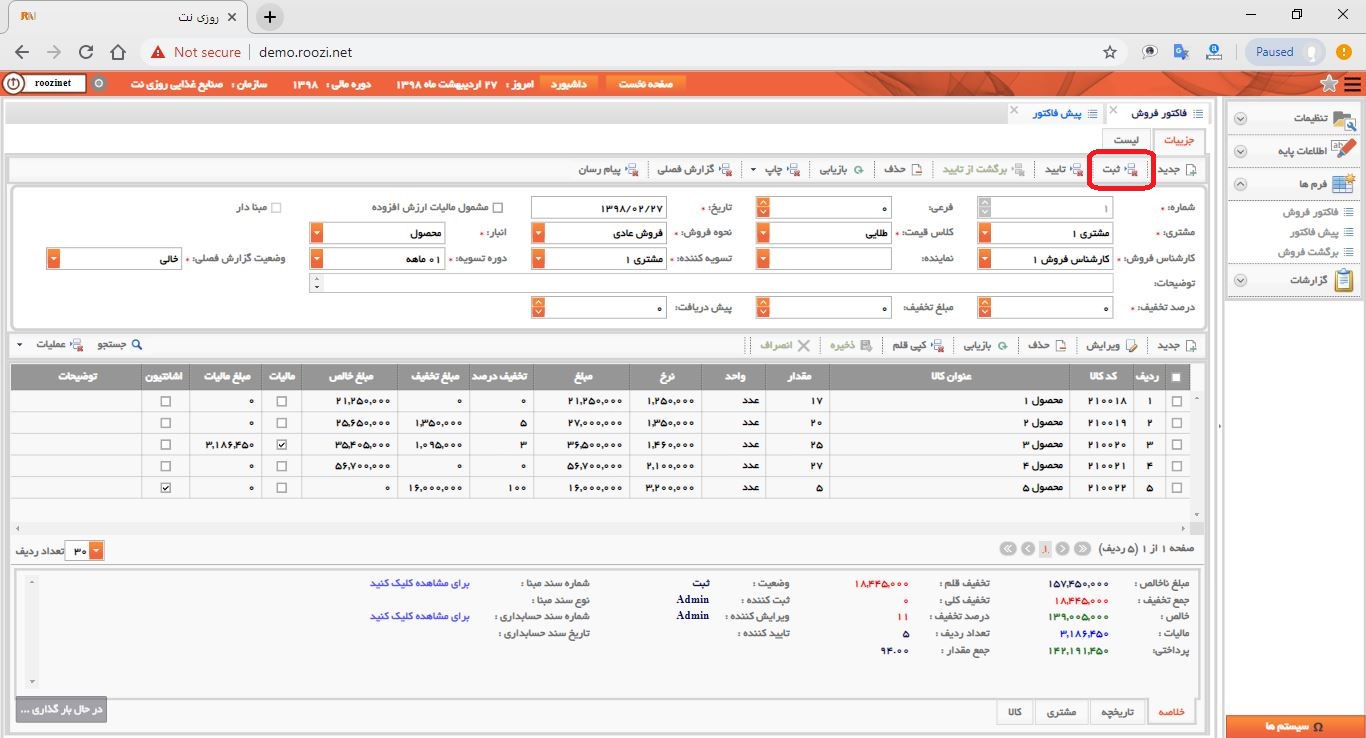Check the اشانتیون checkbox on the محصول ۱ row

tap(166, 401)
